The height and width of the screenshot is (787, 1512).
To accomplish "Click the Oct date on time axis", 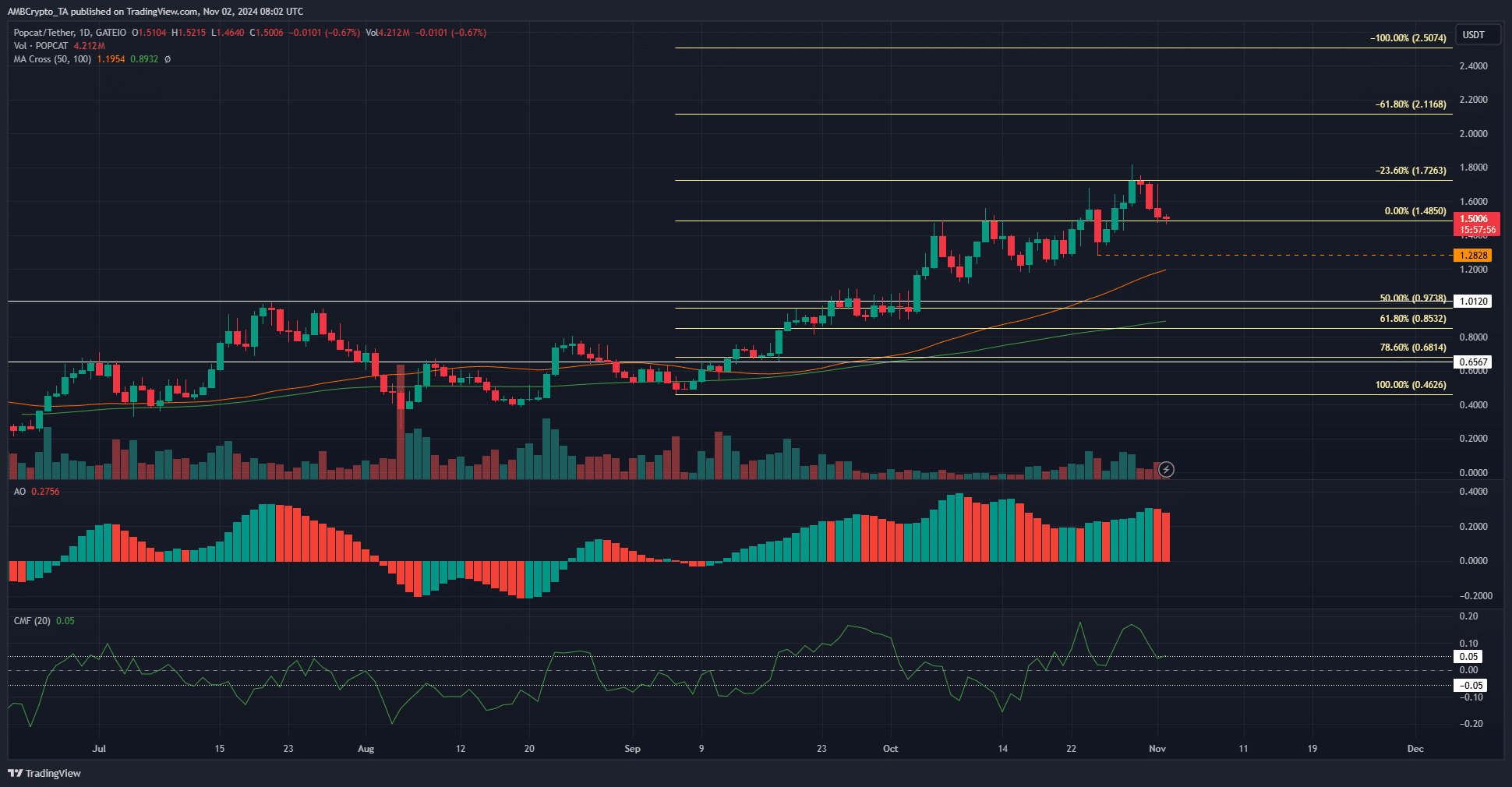I will tap(890, 749).
